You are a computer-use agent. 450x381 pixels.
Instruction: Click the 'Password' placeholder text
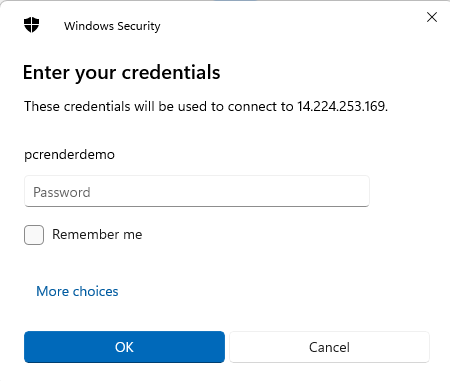62,192
